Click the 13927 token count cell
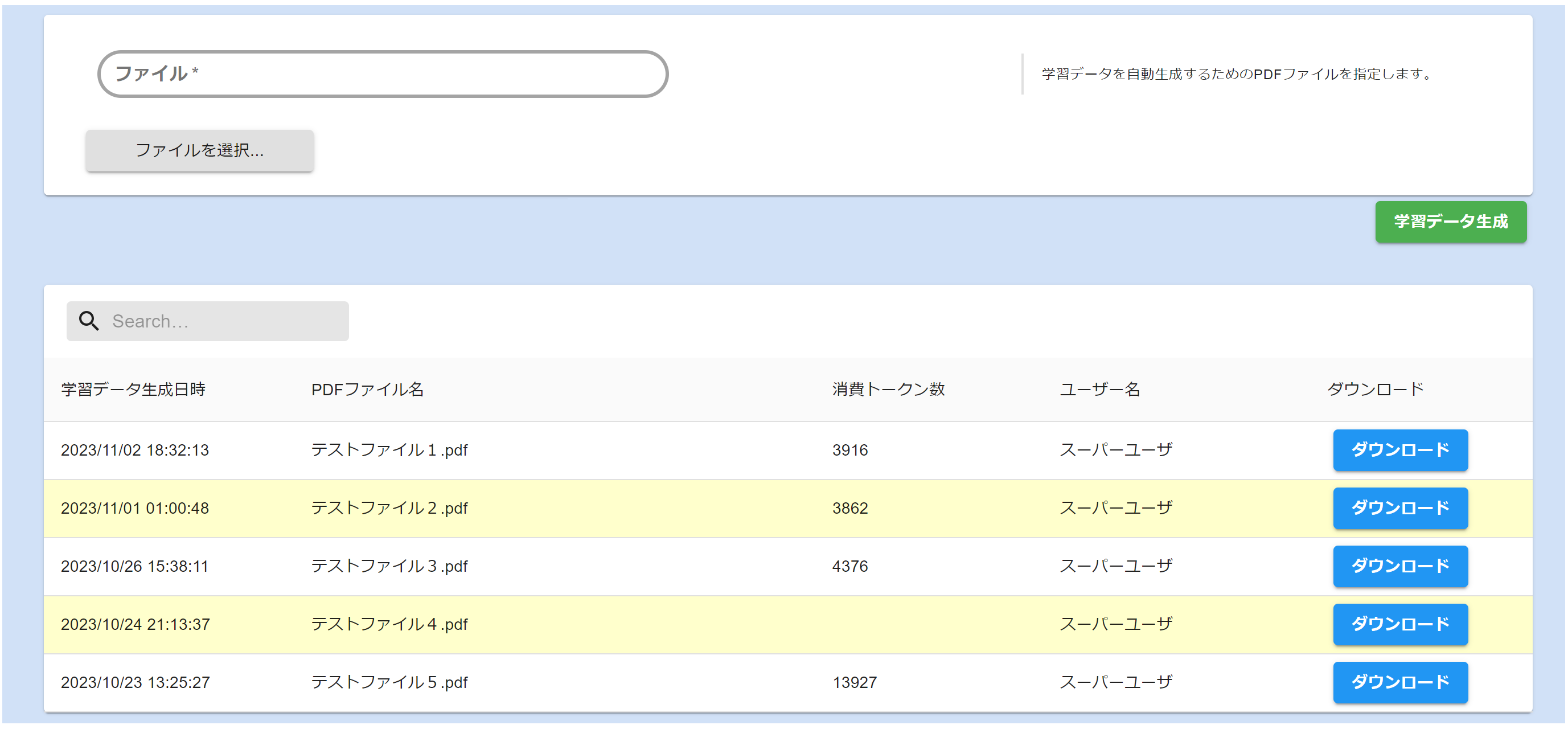This screenshot has width=1568, height=729. coord(854,682)
